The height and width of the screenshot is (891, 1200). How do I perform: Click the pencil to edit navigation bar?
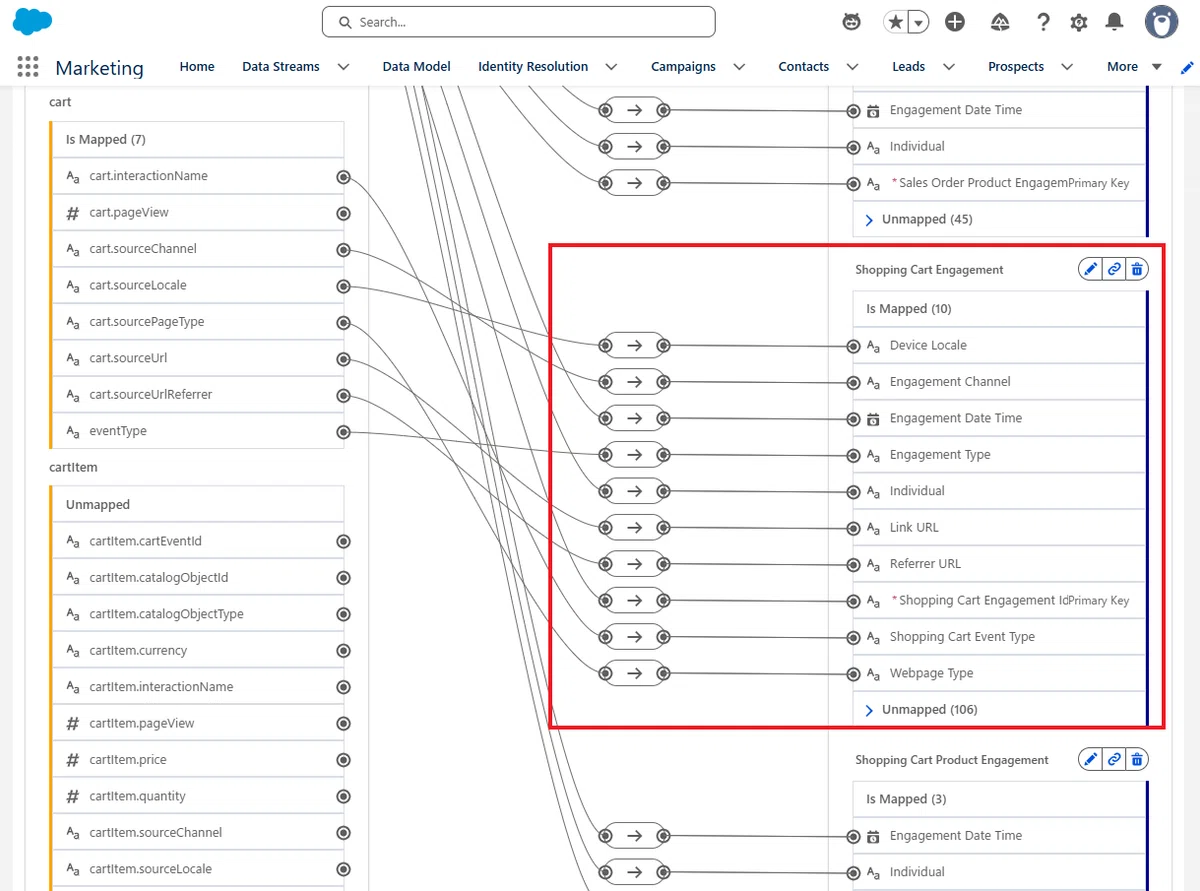click(x=1187, y=67)
